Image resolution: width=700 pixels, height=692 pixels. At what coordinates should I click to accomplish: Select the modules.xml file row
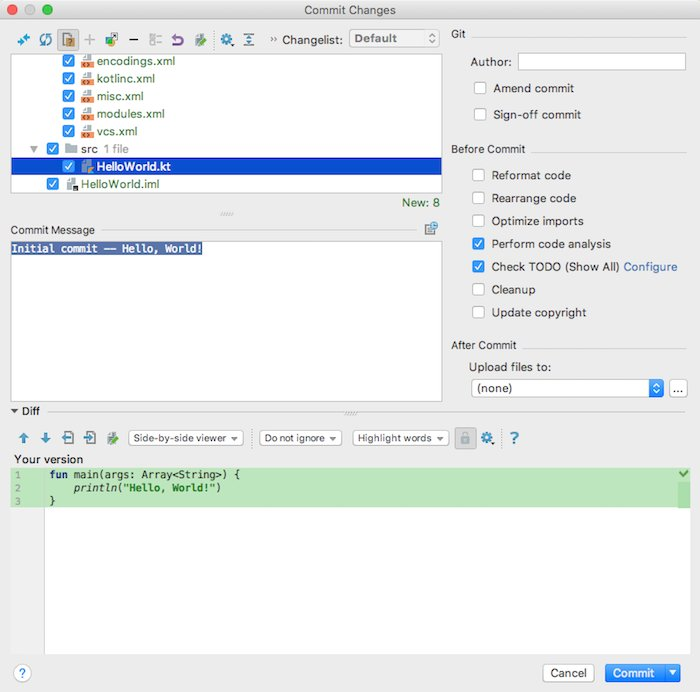click(226, 114)
